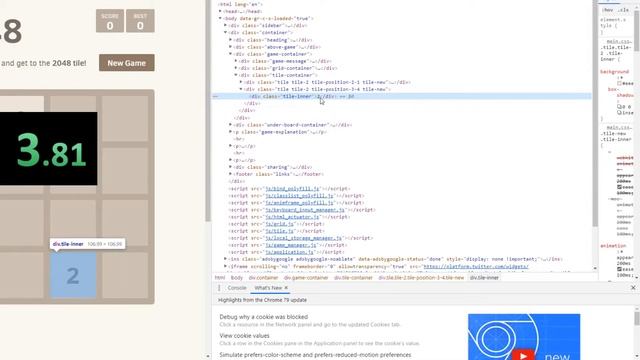Select div.tile-inner in the breadcrumb bar
640x360 pixels.
point(484,278)
